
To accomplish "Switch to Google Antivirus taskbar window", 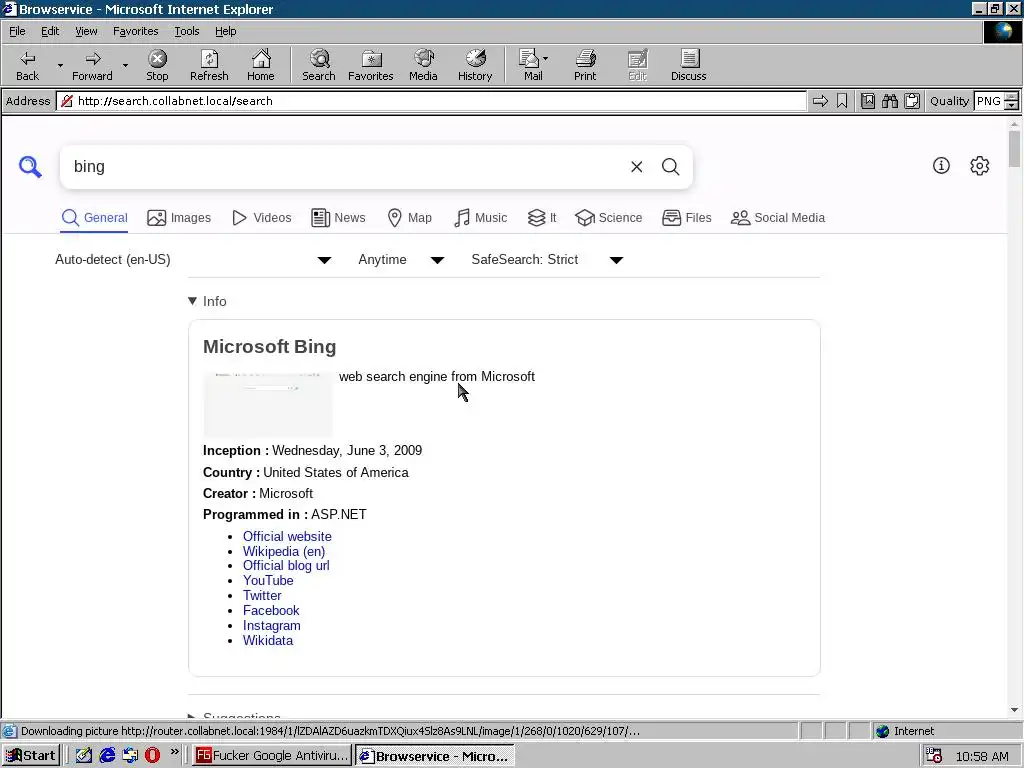I will 272,756.
